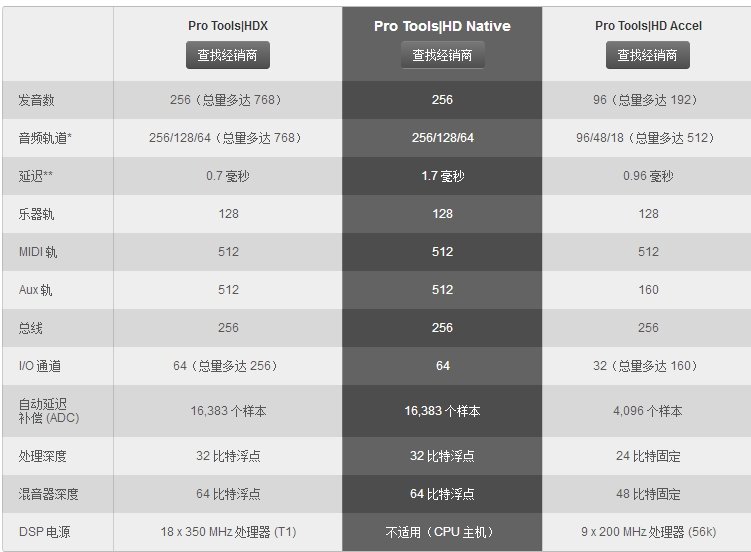Click the DSP 电源 row label
Image resolution: width=751 pixels, height=552 pixels.
45,532
